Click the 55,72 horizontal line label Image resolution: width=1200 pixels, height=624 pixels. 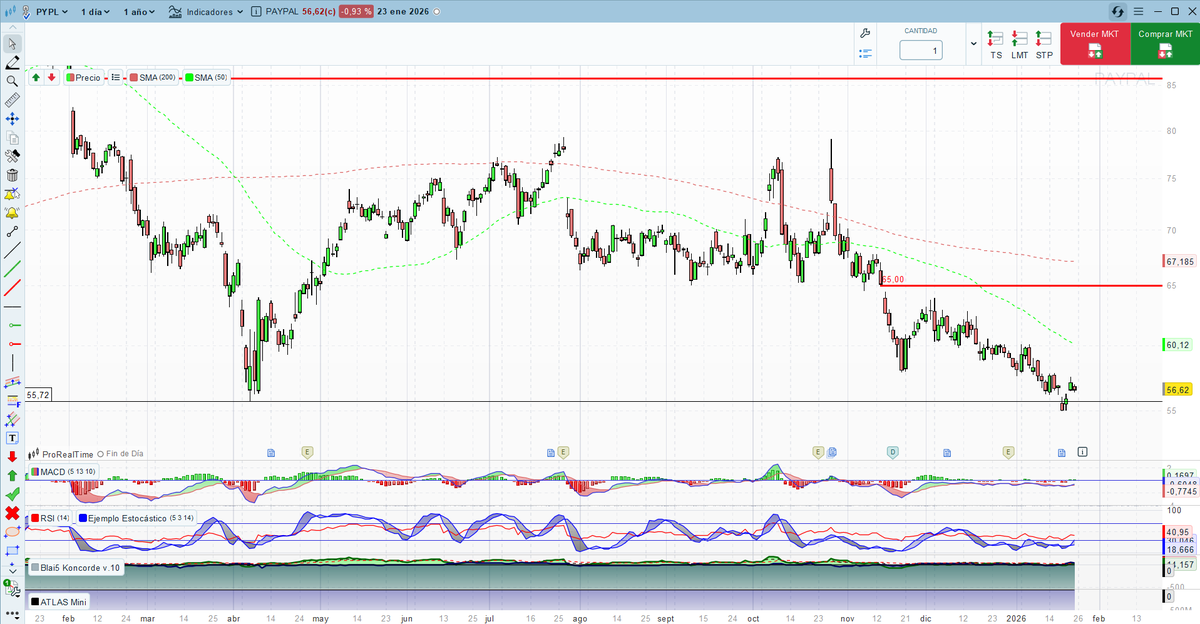click(38, 395)
